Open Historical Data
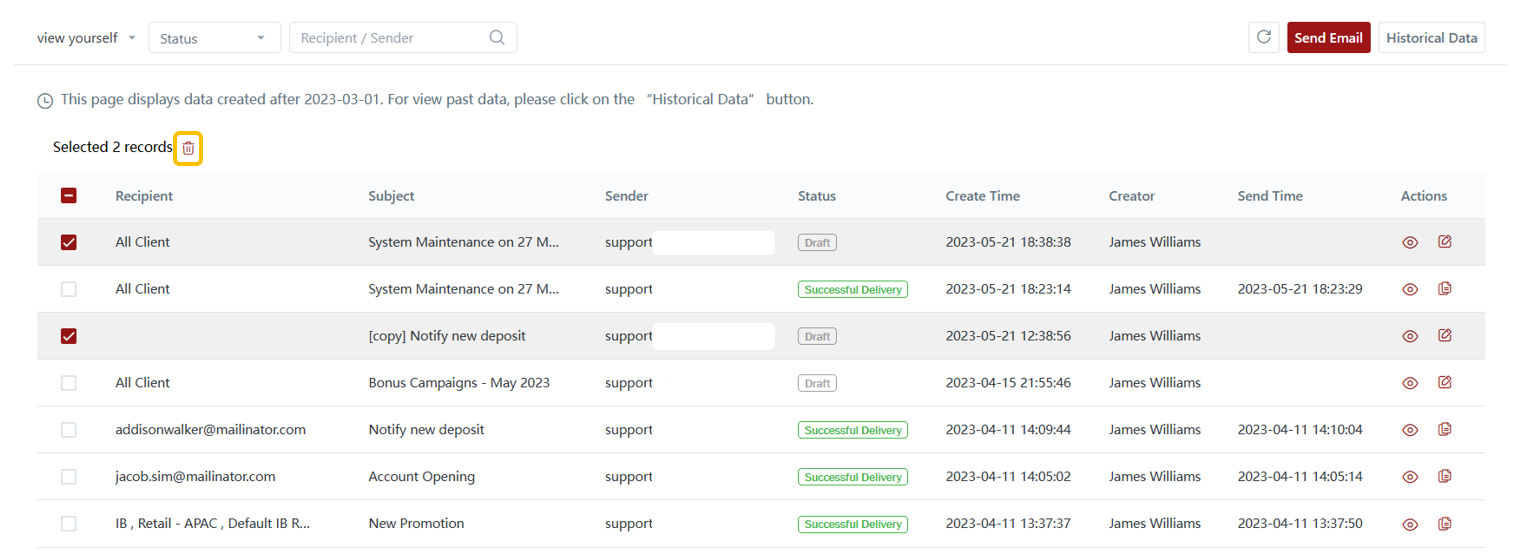 click(1431, 38)
